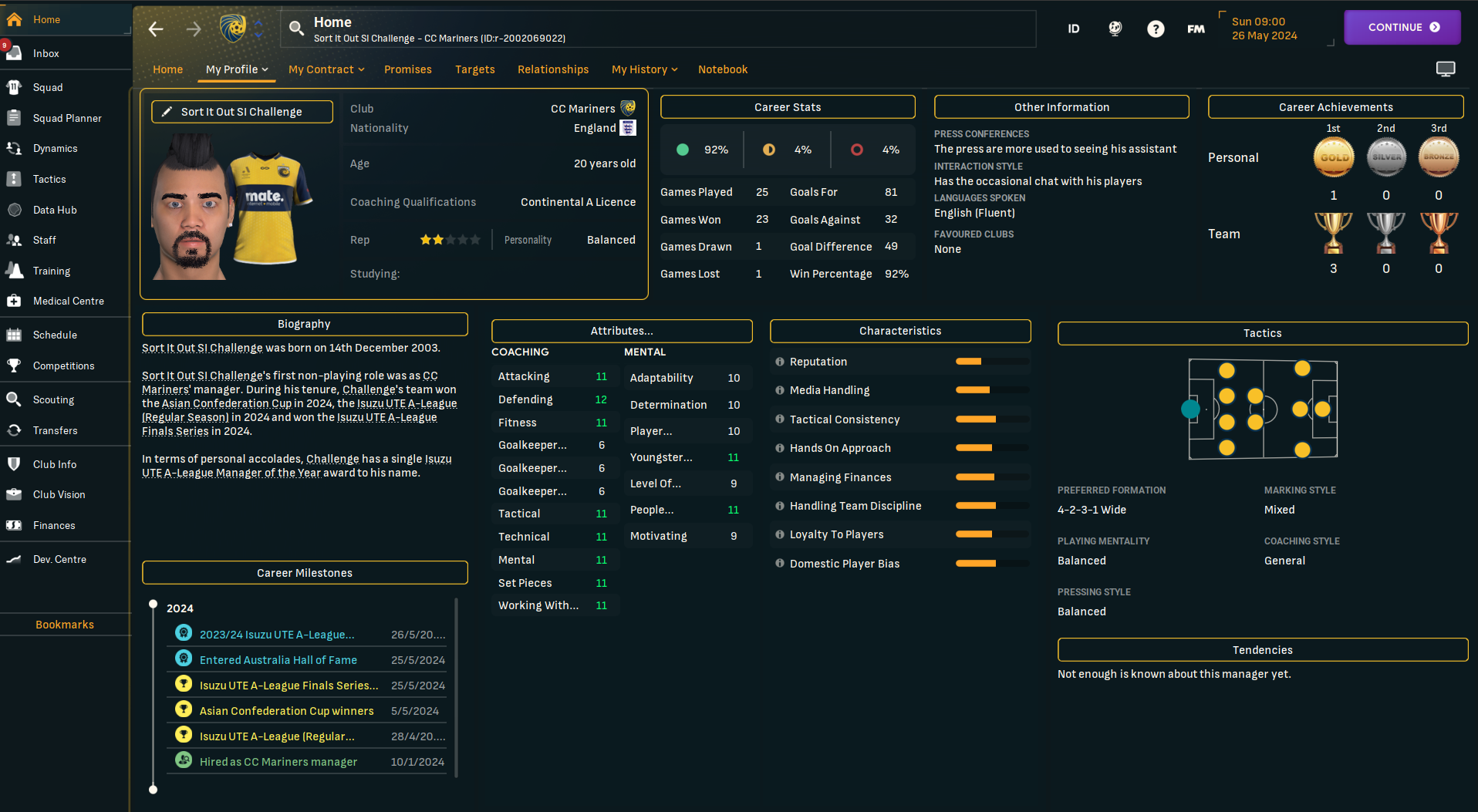
Task: Open the Relationships tab
Action: [x=553, y=69]
